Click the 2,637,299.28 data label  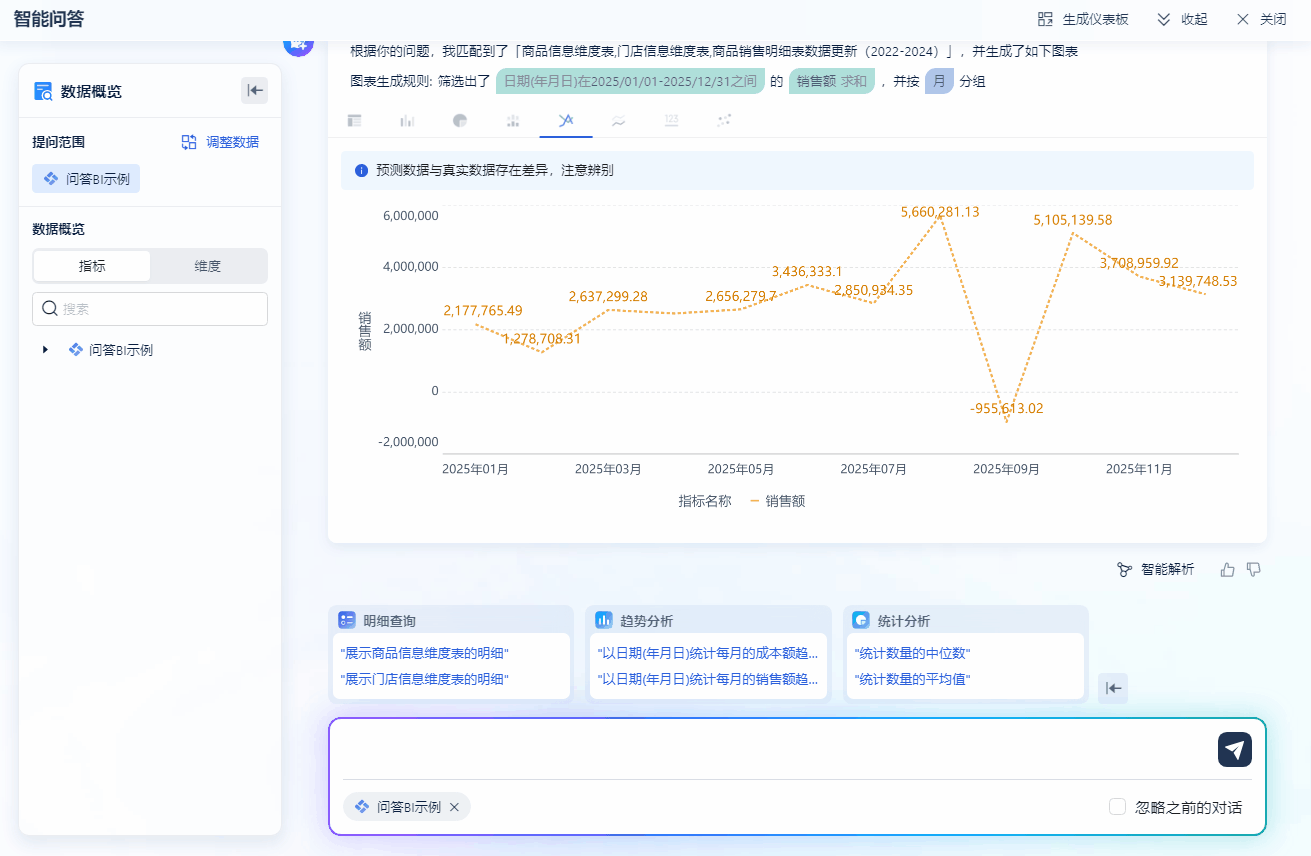608,297
